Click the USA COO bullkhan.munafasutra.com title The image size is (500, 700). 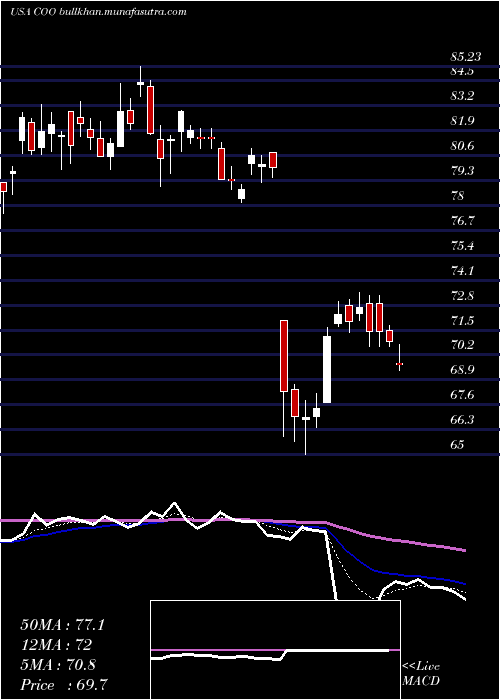98,12
